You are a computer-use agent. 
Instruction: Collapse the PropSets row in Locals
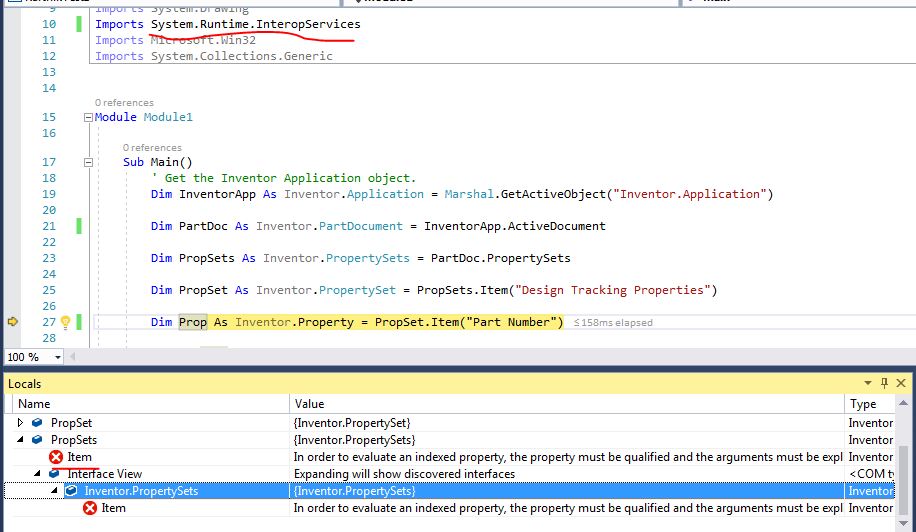point(20,439)
